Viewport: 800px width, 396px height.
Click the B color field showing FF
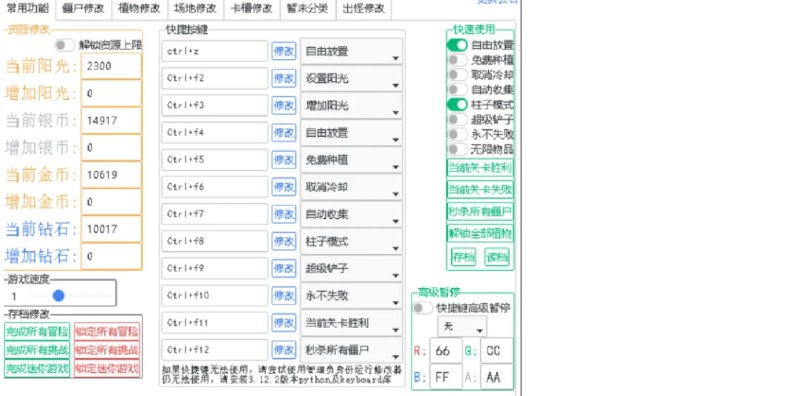coord(446,377)
